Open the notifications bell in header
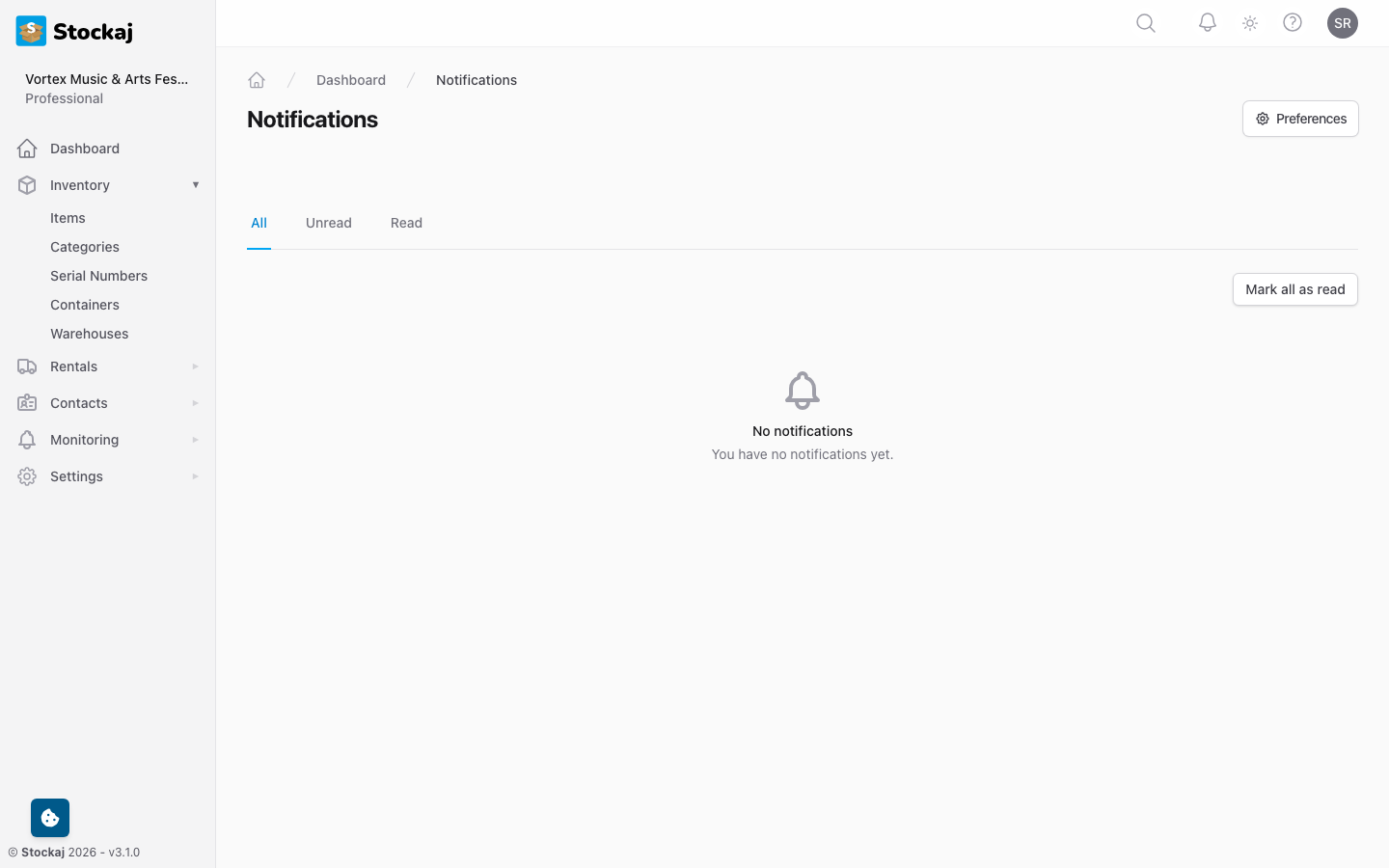This screenshot has height=868, width=1389. point(1207,23)
